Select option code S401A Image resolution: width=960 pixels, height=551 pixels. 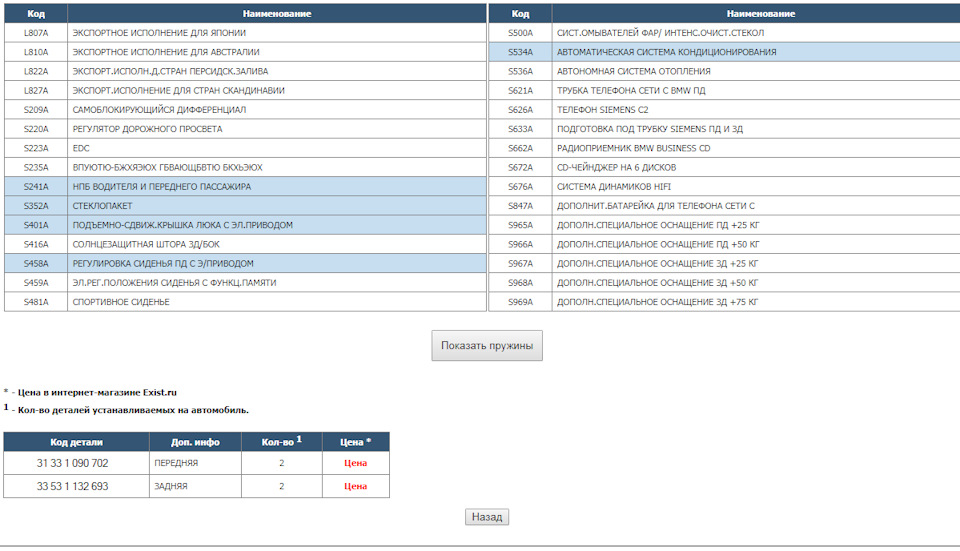(36, 225)
